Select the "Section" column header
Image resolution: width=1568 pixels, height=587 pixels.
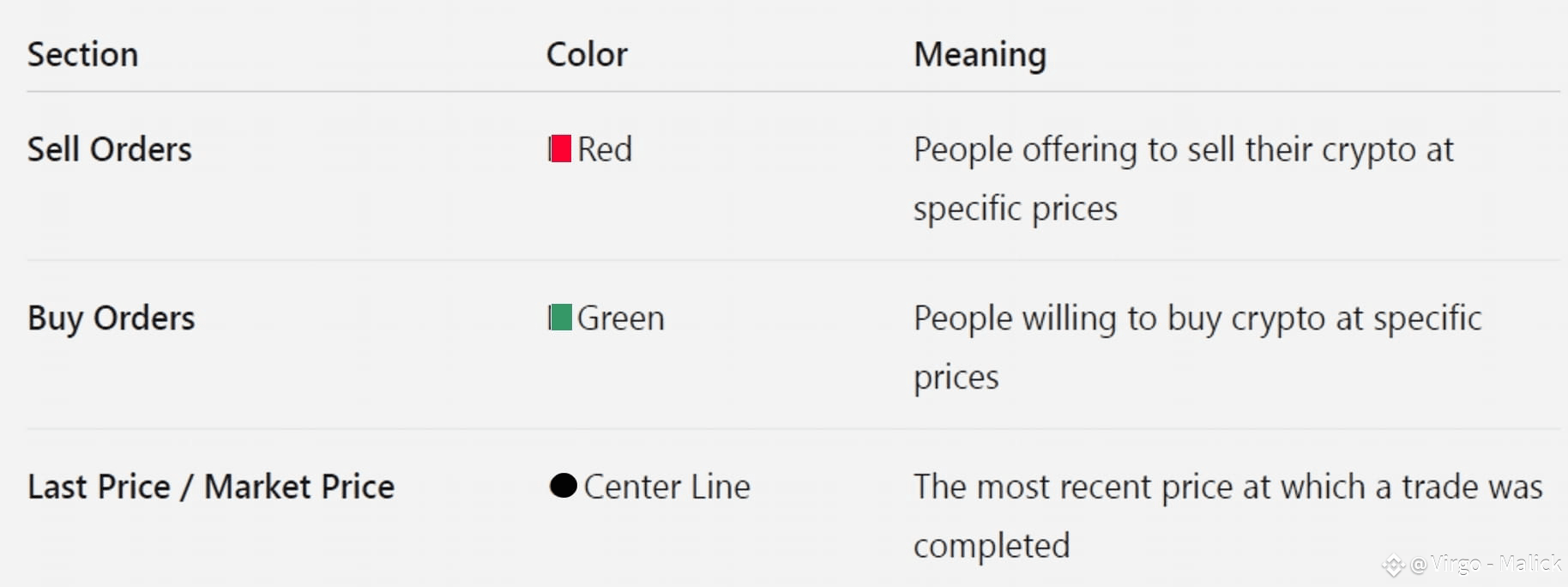pyautogui.click(x=82, y=55)
